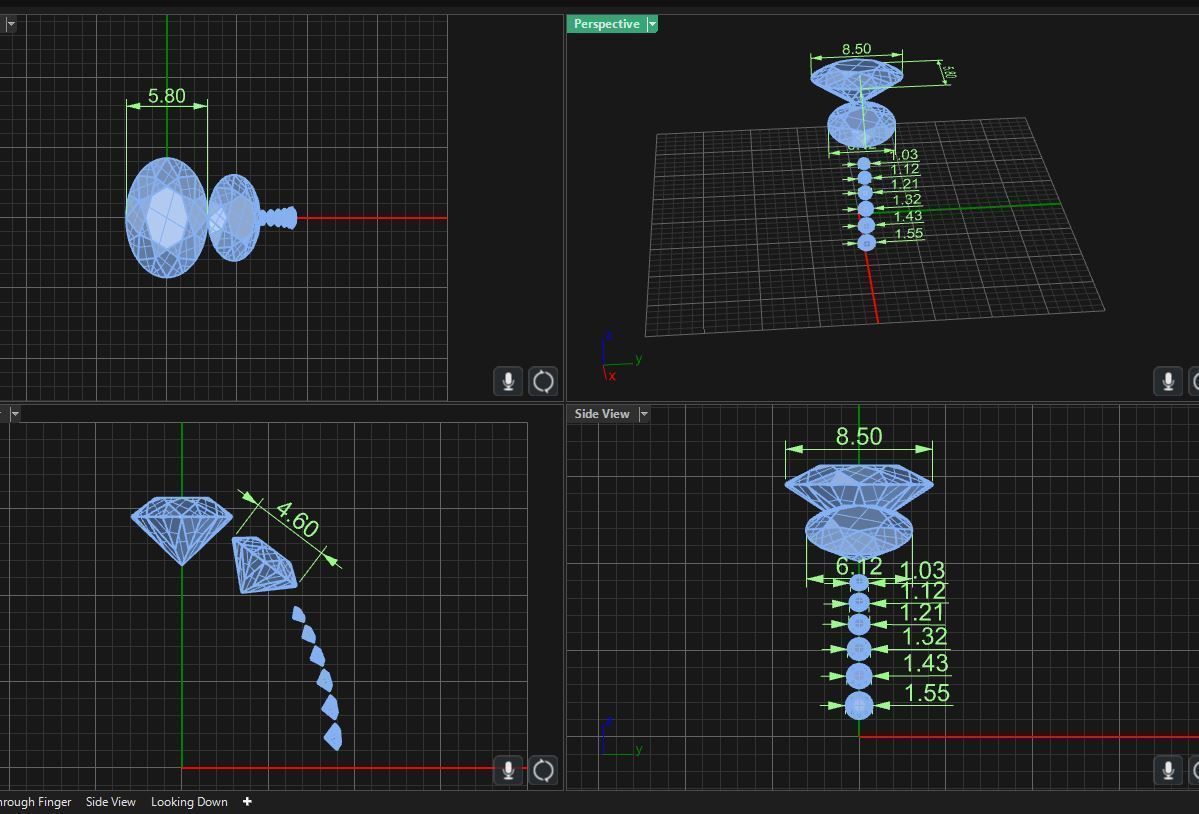Viewport: 1199px width, 814px height.
Task: Select the 1.43 dimension in Side View
Action: coord(926,663)
